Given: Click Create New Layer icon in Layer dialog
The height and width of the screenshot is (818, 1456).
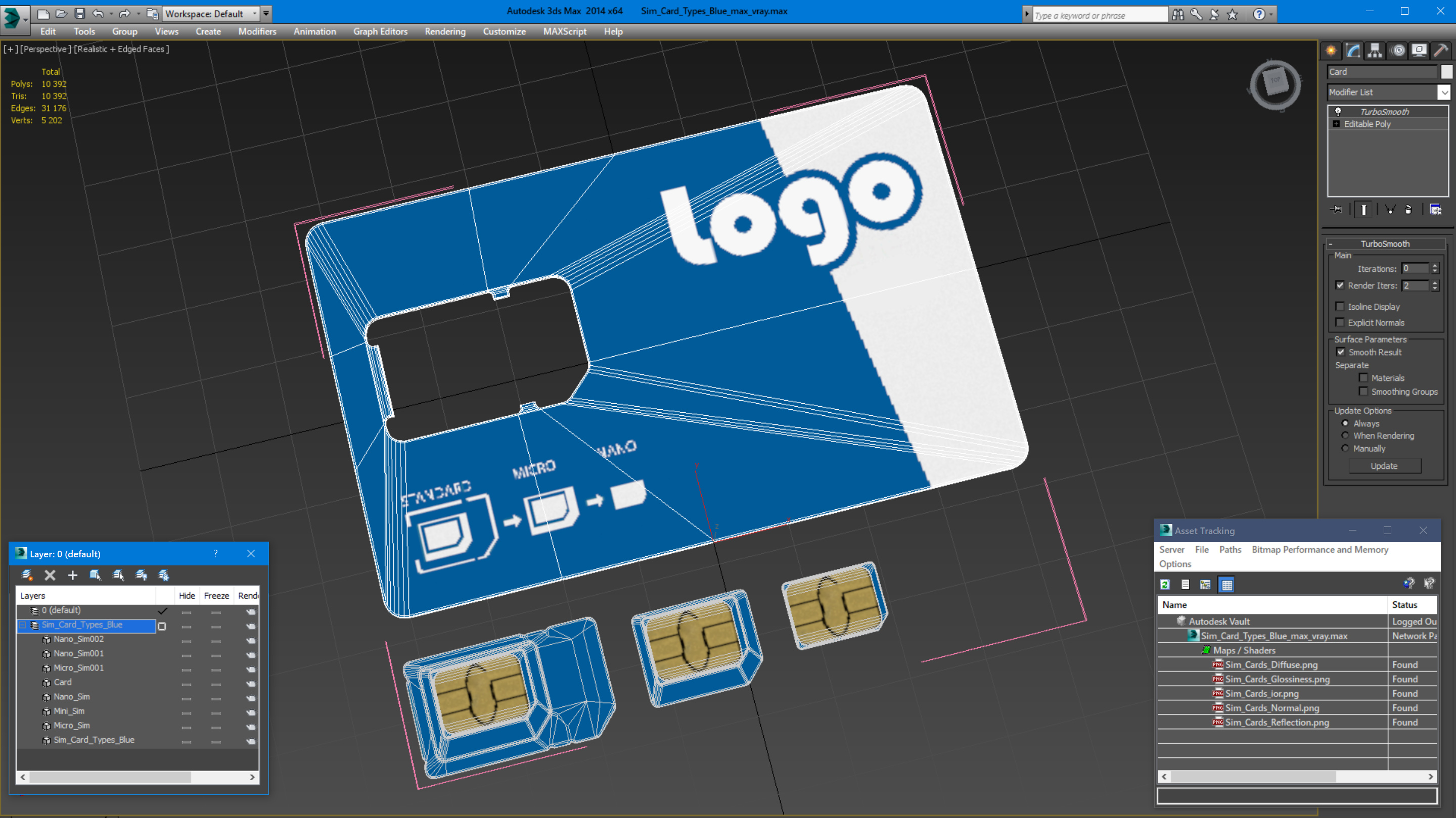Looking at the screenshot, I should [x=27, y=575].
